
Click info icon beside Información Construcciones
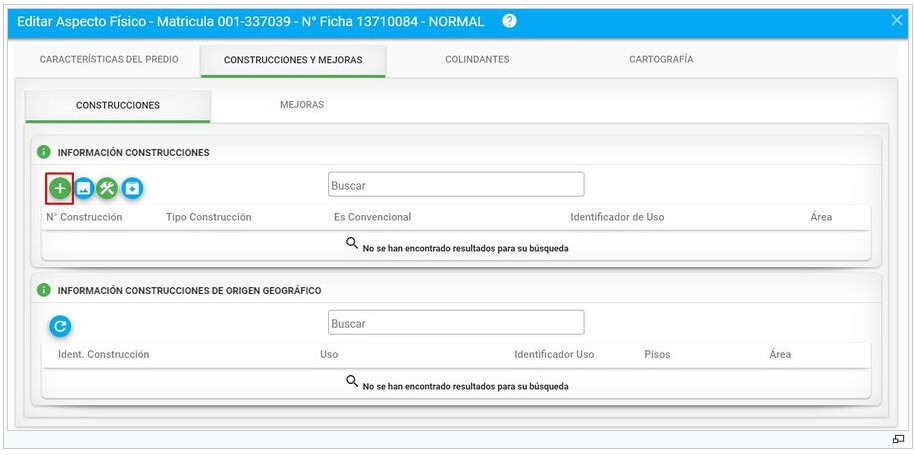pos(43,152)
